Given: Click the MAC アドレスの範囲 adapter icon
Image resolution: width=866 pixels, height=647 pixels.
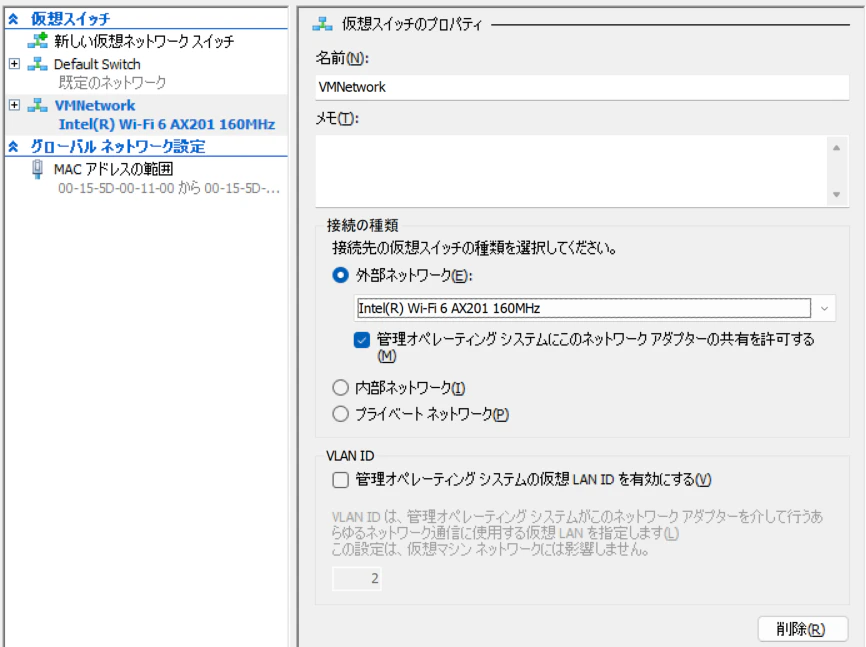Looking at the screenshot, I should [x=38, y=169].
